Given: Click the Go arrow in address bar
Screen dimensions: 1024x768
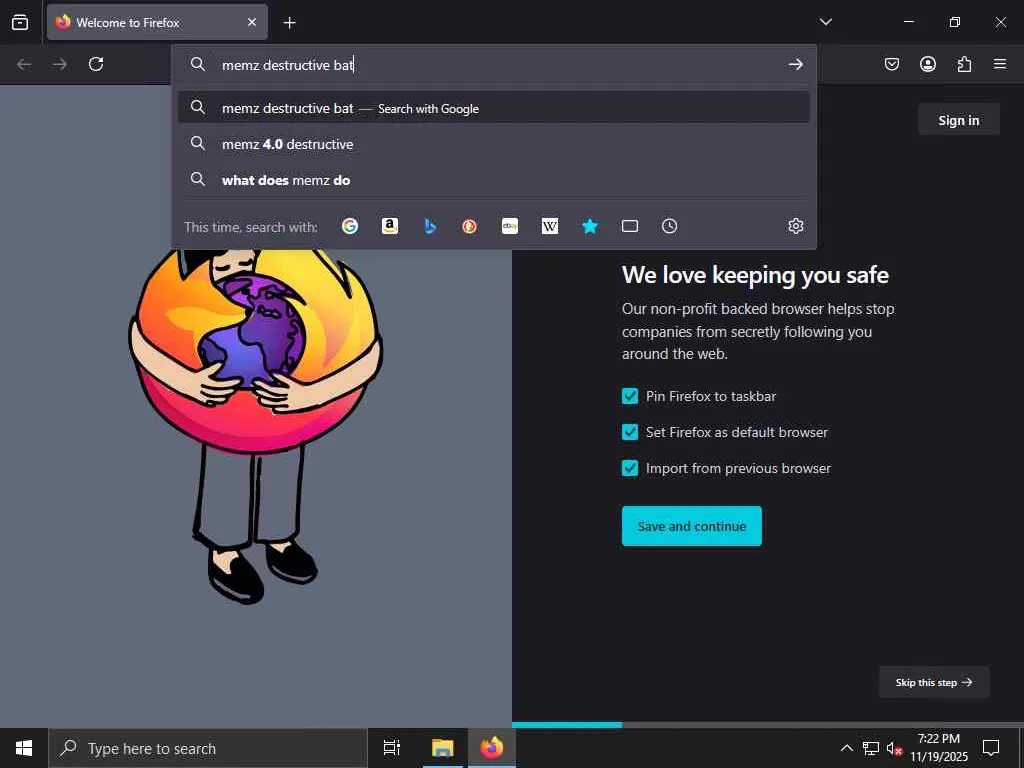Looking at the screenshot, I should click(795, 64).
